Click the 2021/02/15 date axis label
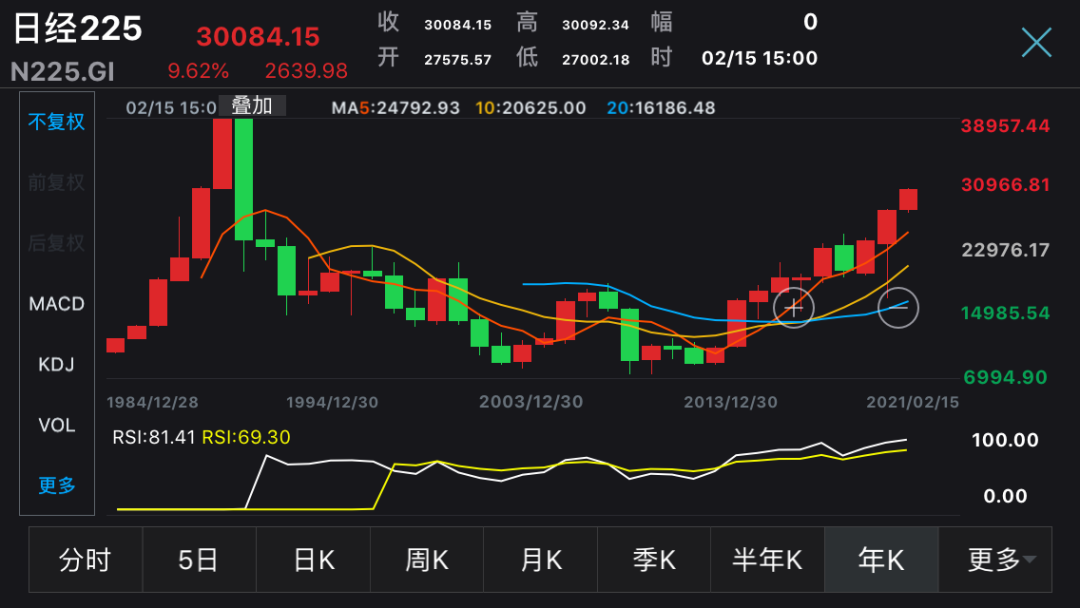Image resolution: width=1080 pixels, height=608 pixels. (913, 402)
